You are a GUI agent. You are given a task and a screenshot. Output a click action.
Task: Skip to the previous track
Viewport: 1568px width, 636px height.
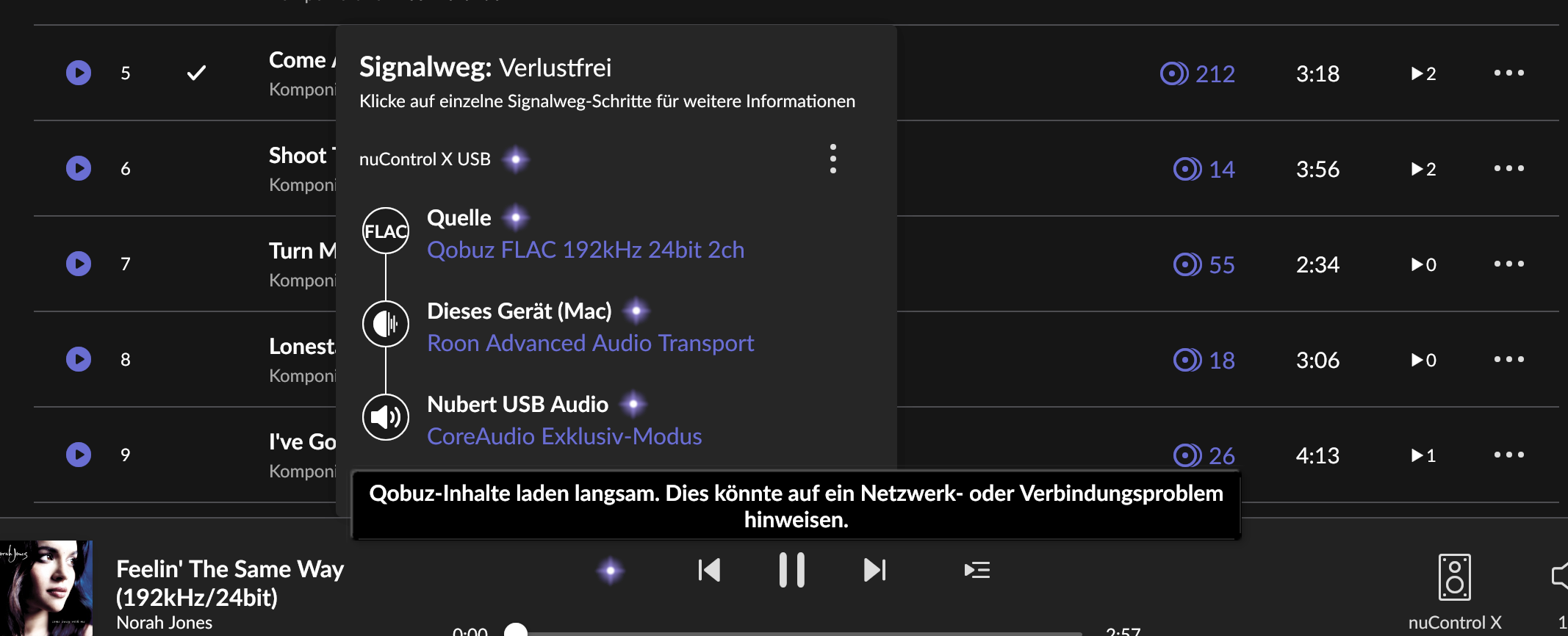[x=709, y=570]
